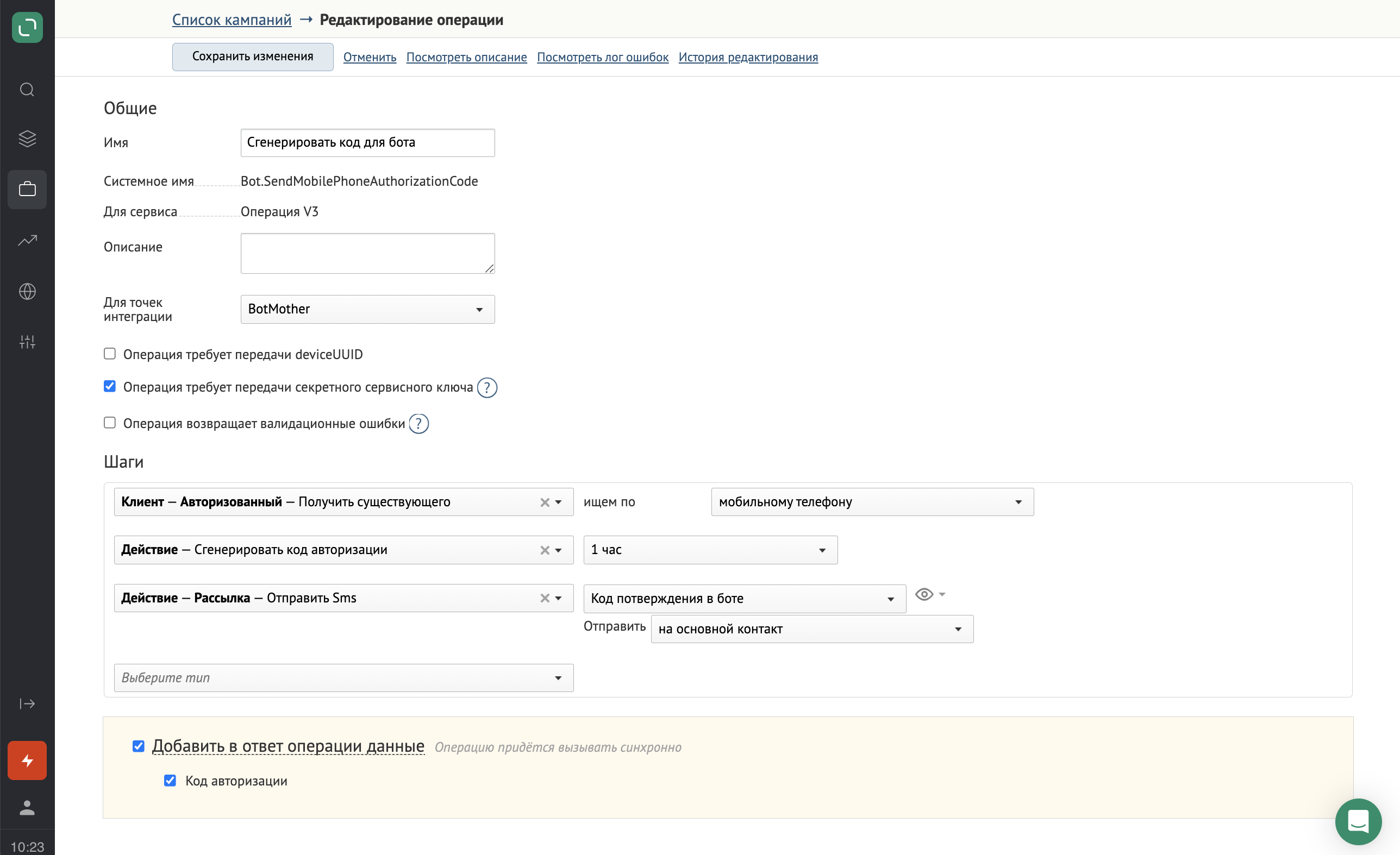Click the green app logo icon

pyautogui.click(x=27, y=27)
